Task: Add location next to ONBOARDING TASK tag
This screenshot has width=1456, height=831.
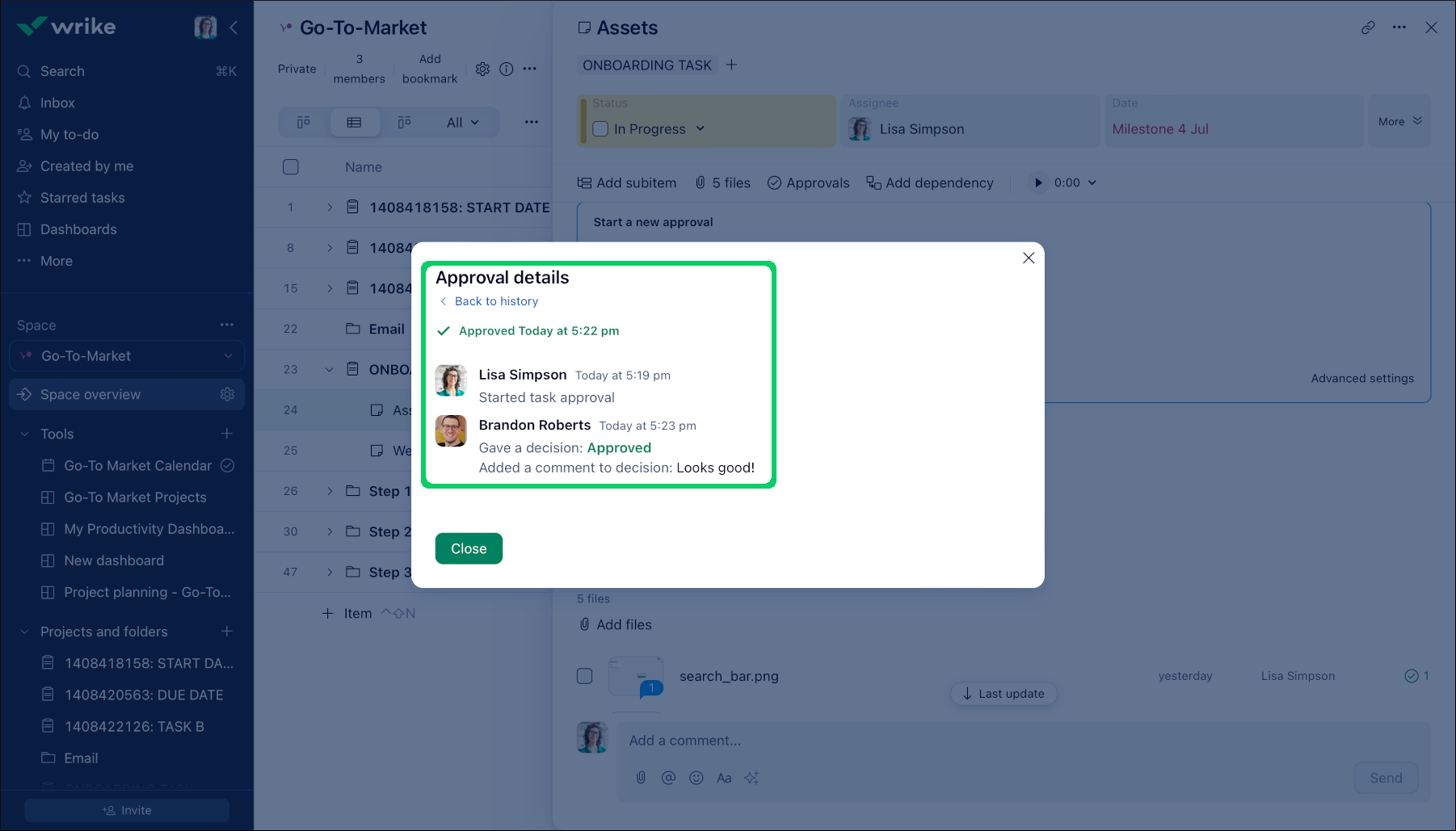Action: click(x=731, y=65)
